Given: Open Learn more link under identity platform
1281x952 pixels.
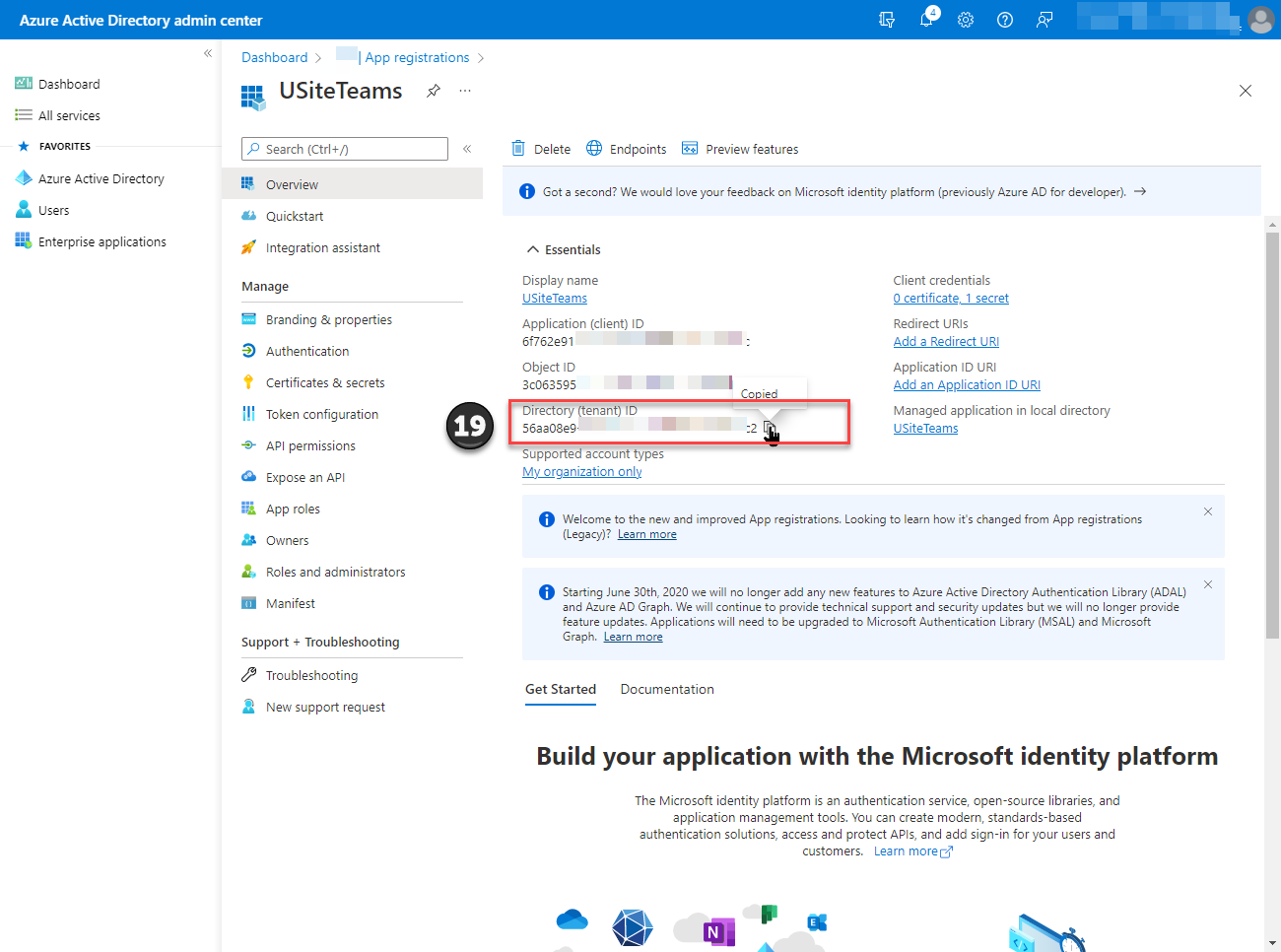Looking at the screenshot, I should tap(912, 851).
